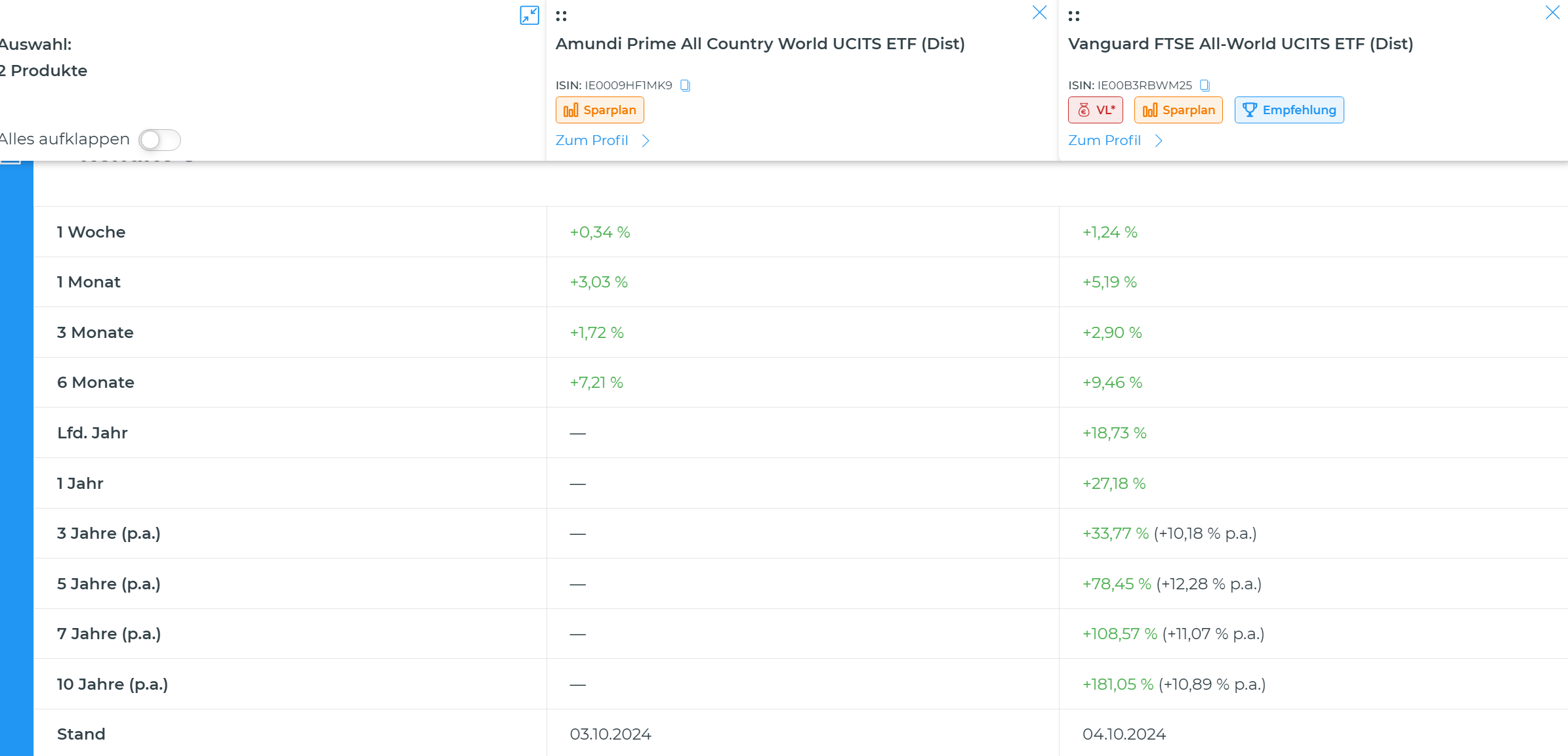
Task: Click the Amundi Sparplan badge
Action: point(600,110)
